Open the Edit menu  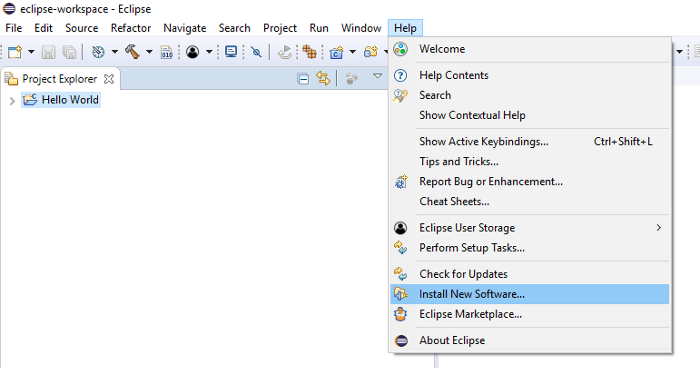43,28
